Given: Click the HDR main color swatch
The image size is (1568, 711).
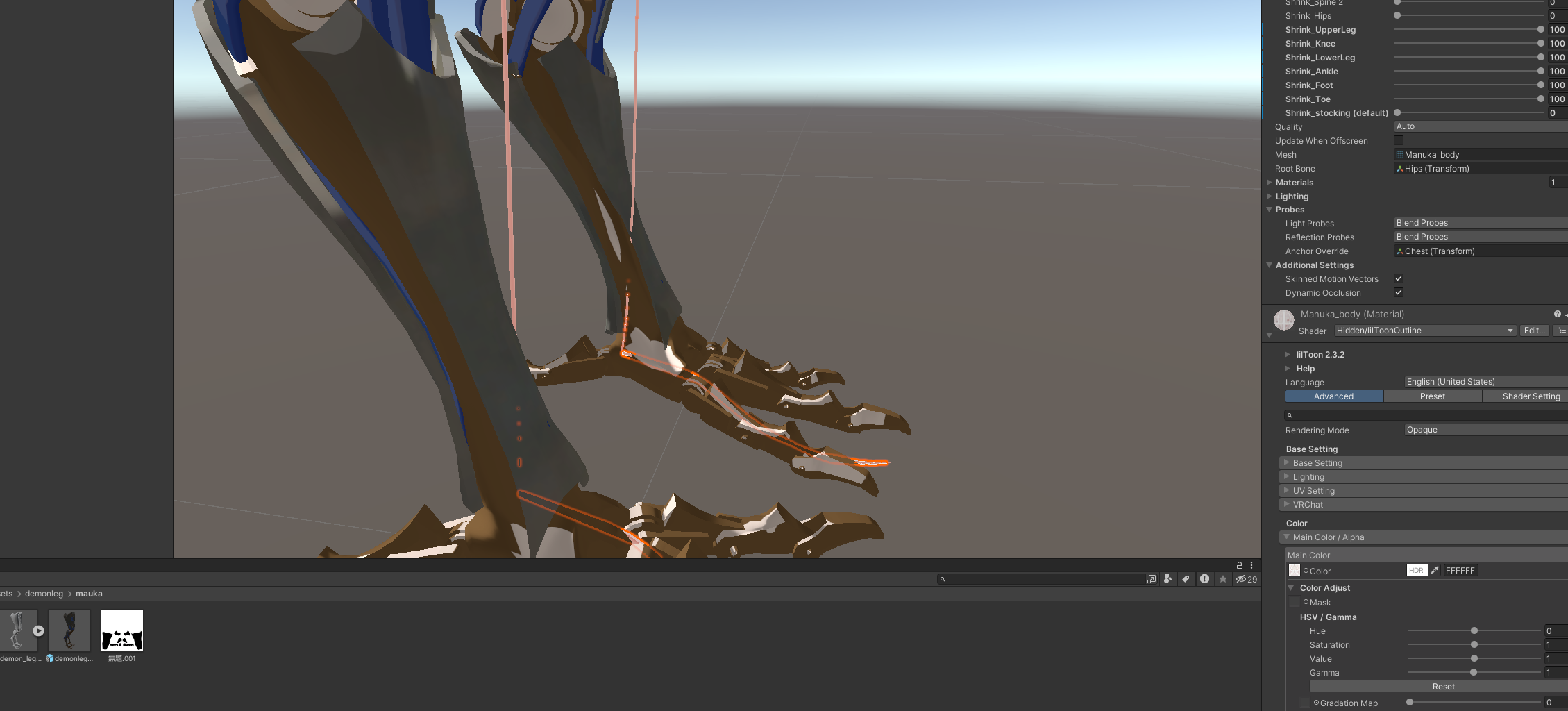Looking at the screenshot, I should (x=1416, y=570).
